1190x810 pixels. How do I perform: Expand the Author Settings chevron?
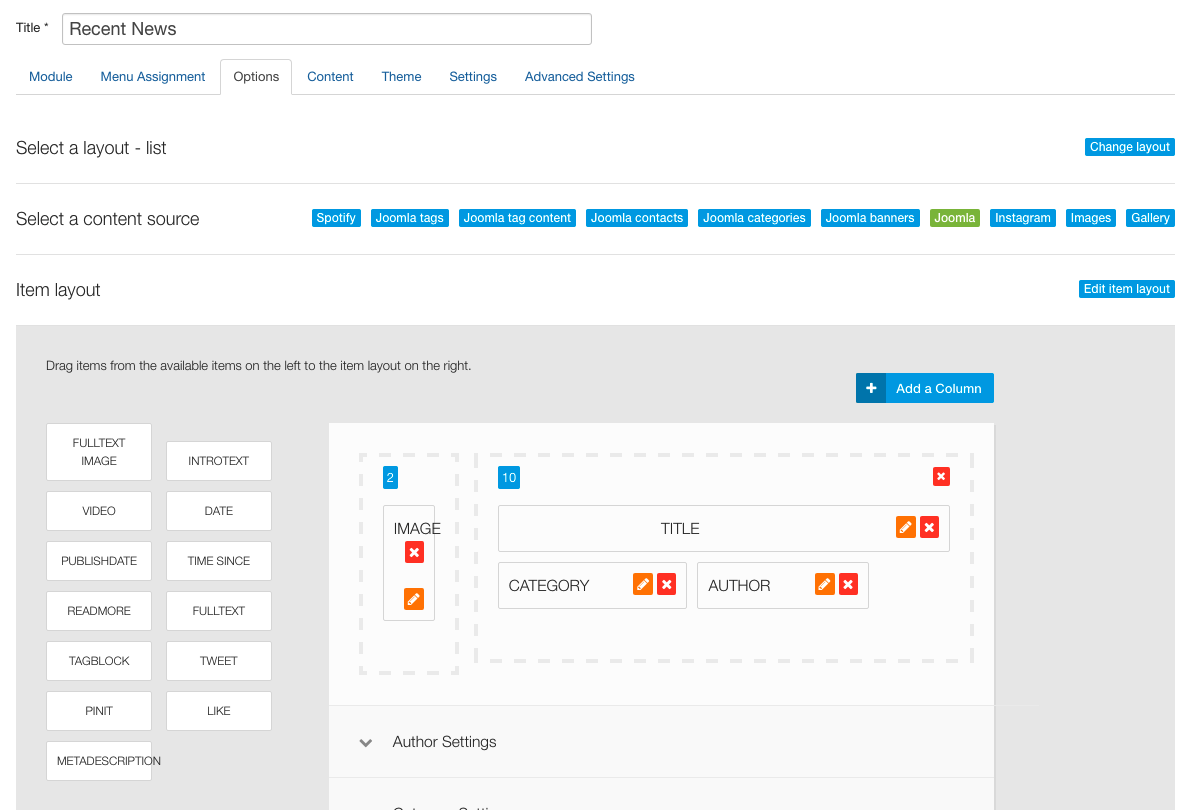click(366, 742)
